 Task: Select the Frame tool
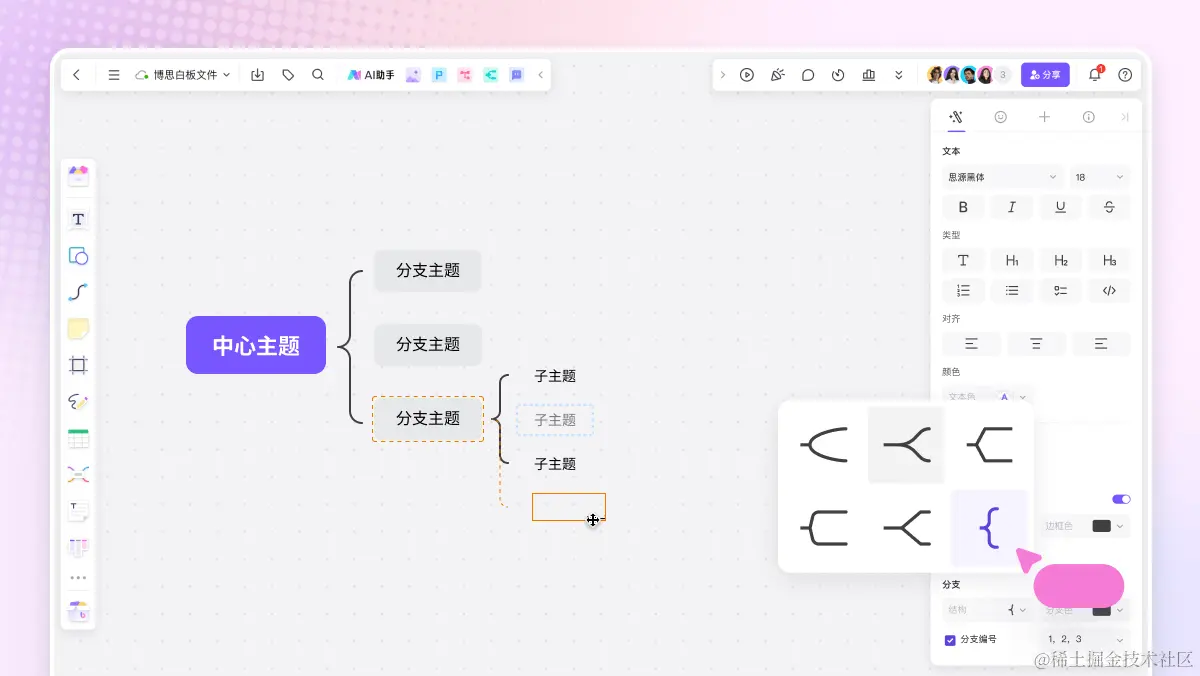[x=78, y=365]
